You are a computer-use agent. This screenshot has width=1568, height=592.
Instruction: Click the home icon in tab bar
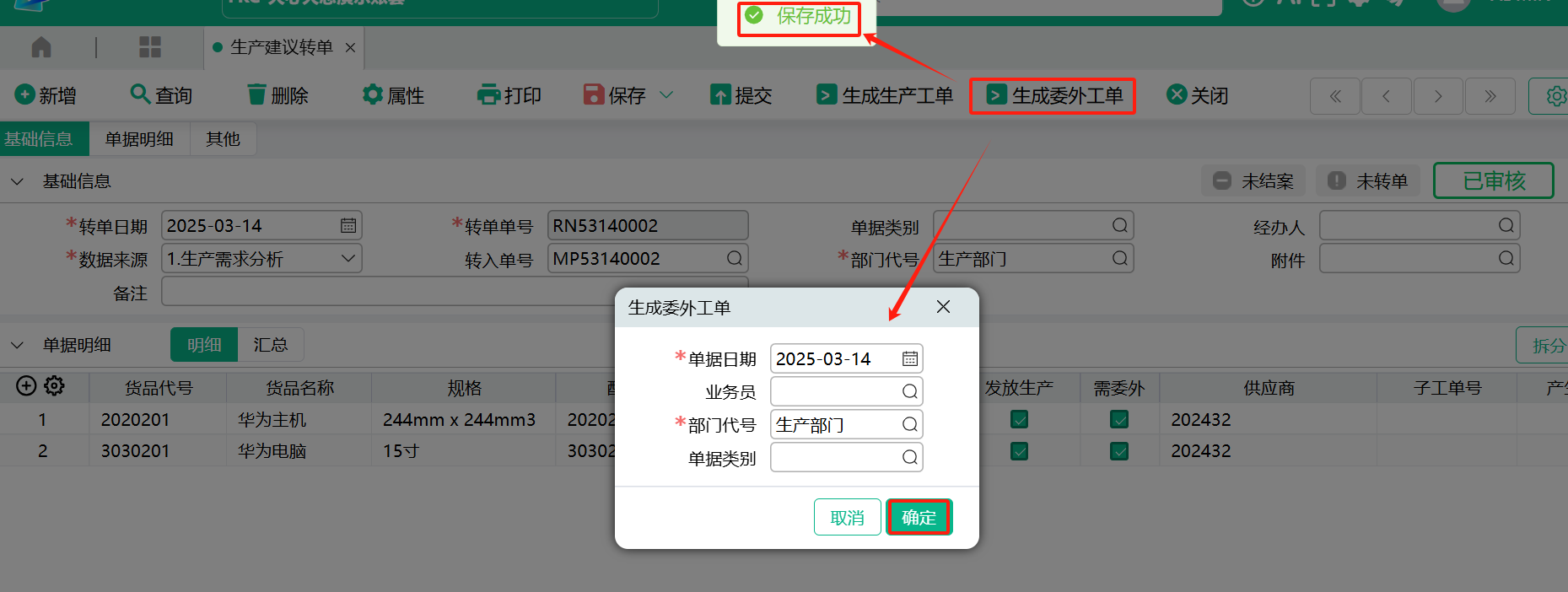coord(40,47)
